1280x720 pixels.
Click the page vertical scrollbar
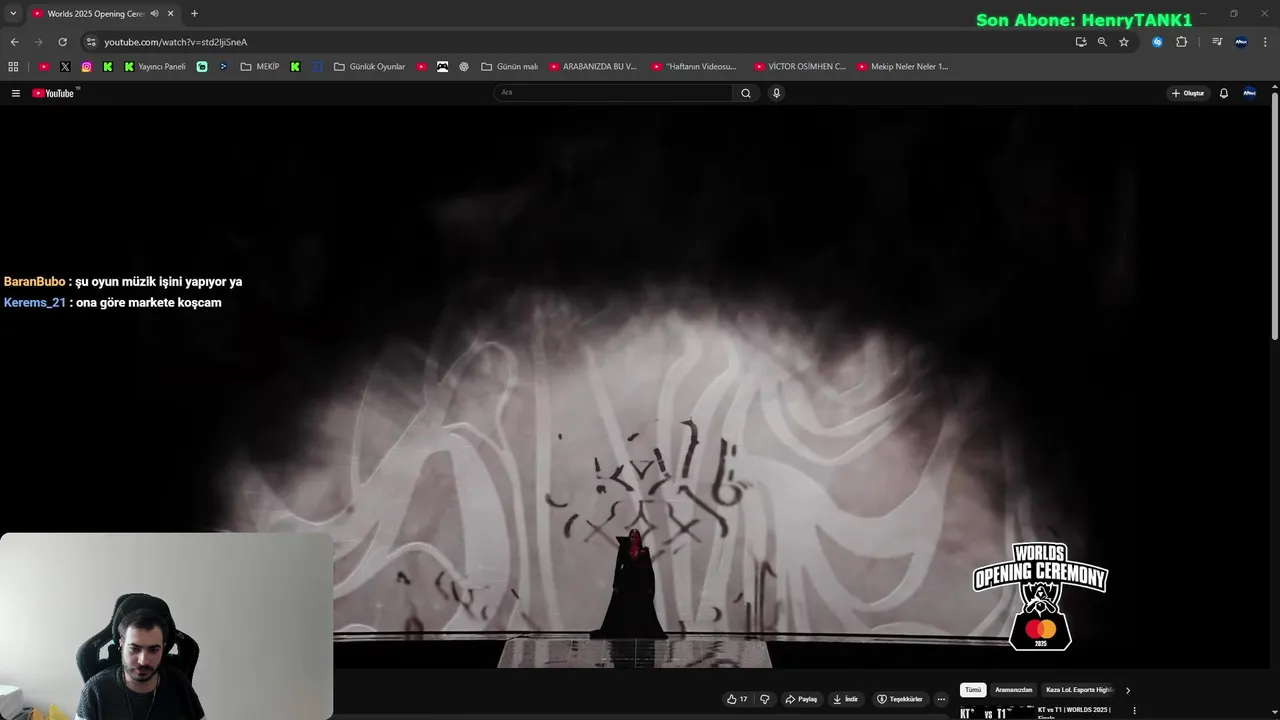[x=1274, y=214]
